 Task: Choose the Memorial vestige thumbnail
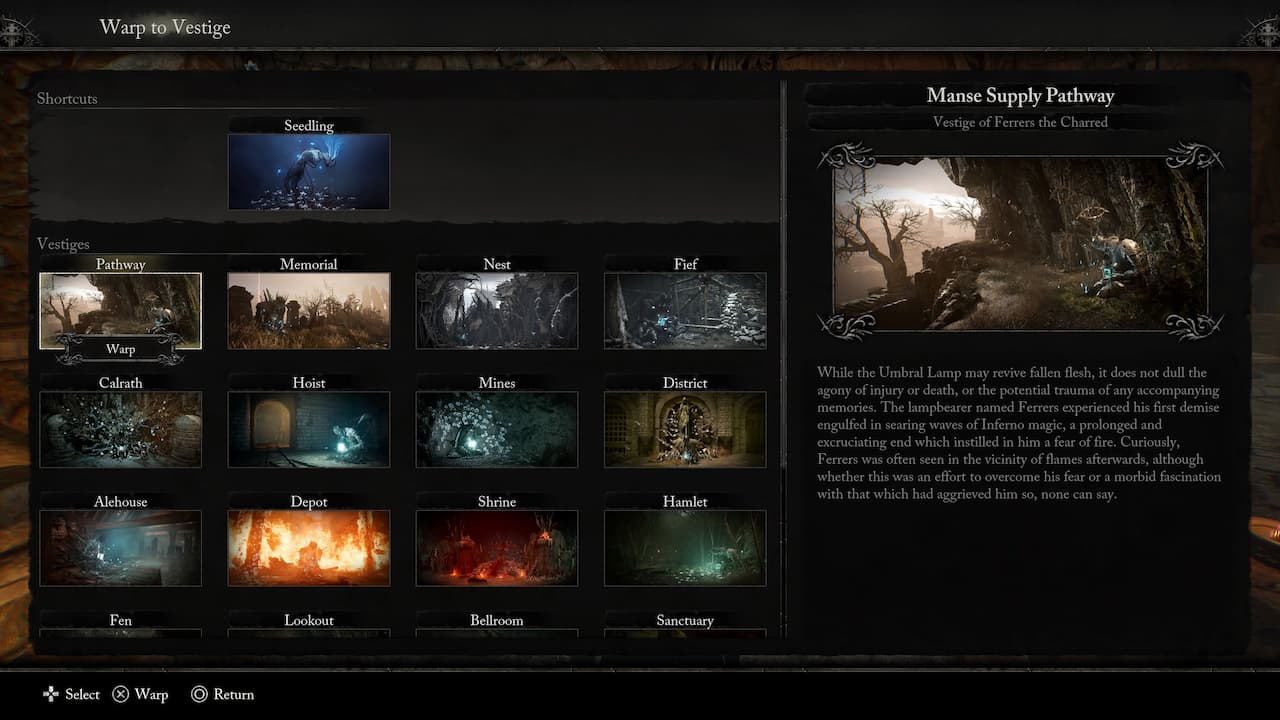309,310
